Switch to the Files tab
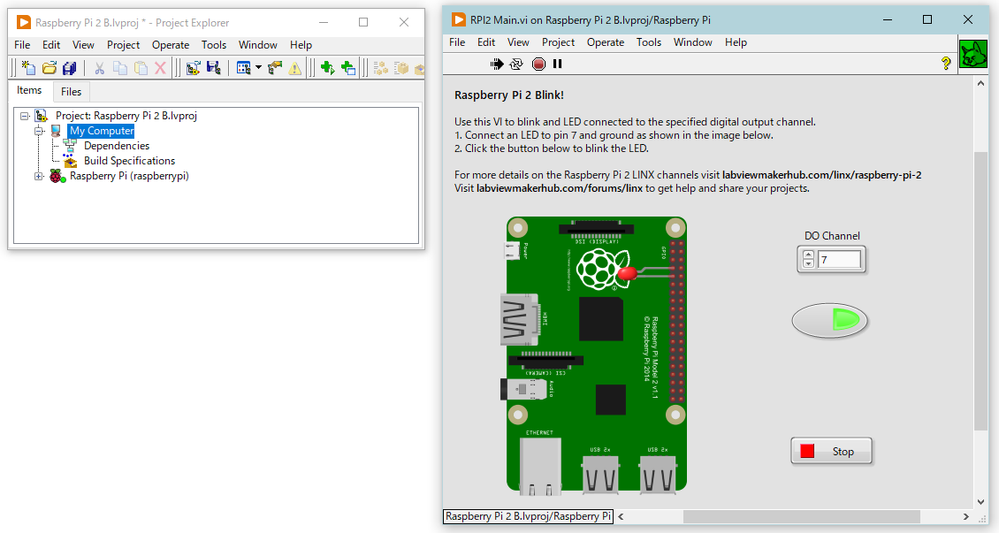The height and width of the screenshot is (533, 999). (x=71, y=92)
